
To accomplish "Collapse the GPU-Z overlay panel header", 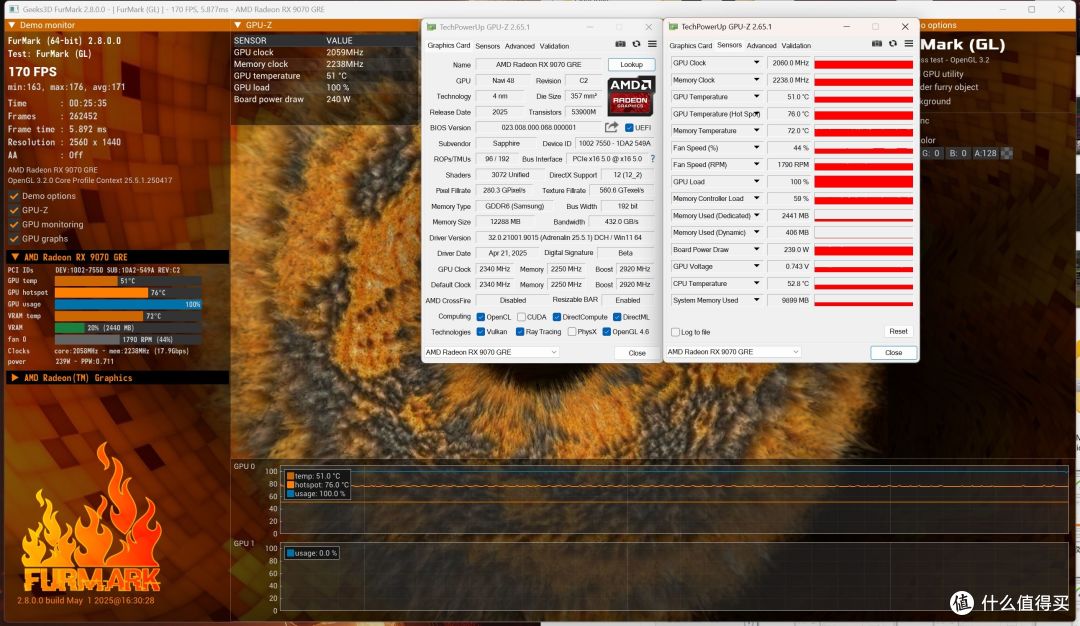I will 325,25.
